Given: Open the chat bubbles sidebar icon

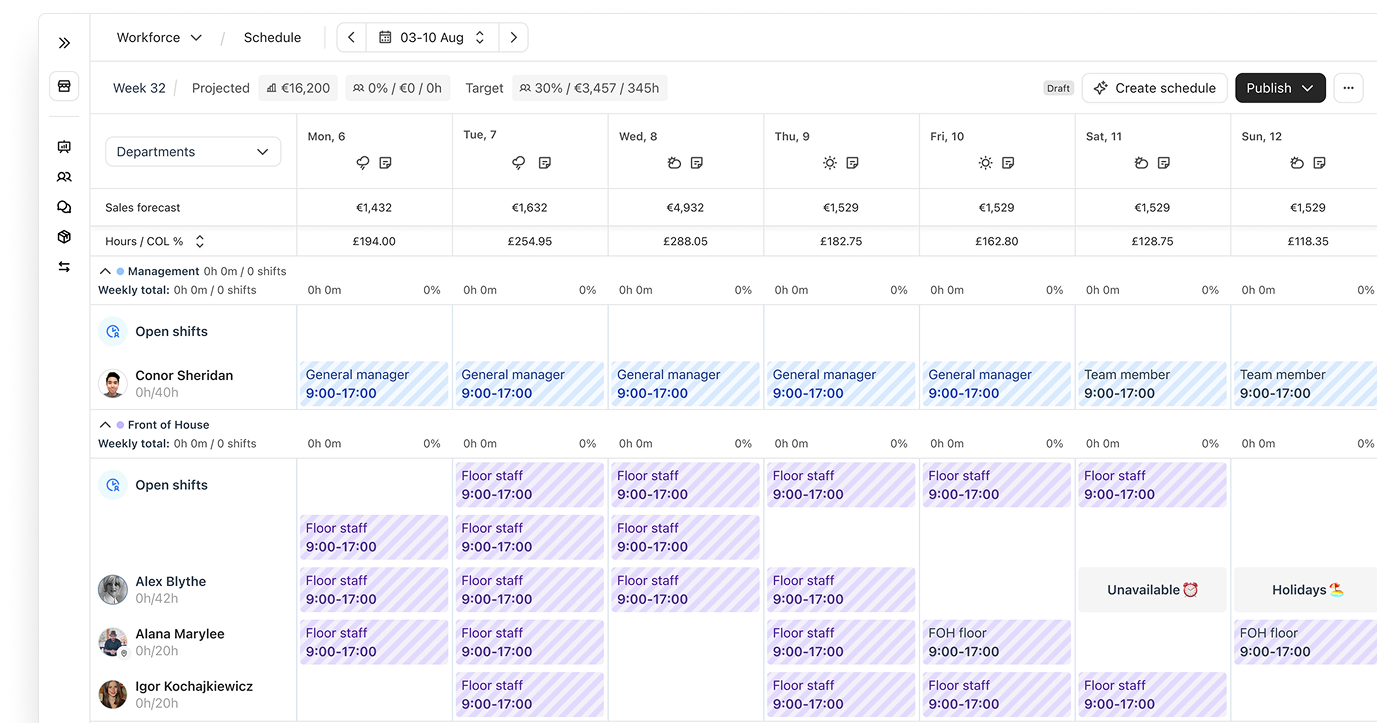Looking at the screenshot, I should coord(64,207).
